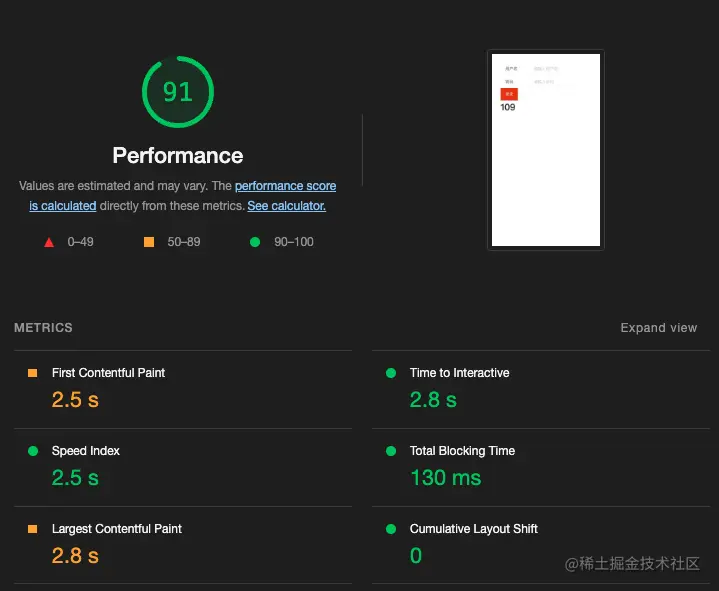Click the red triangle 0–49 legend icon
Screen dimensions: 719x591
click(x=49, y=242)
